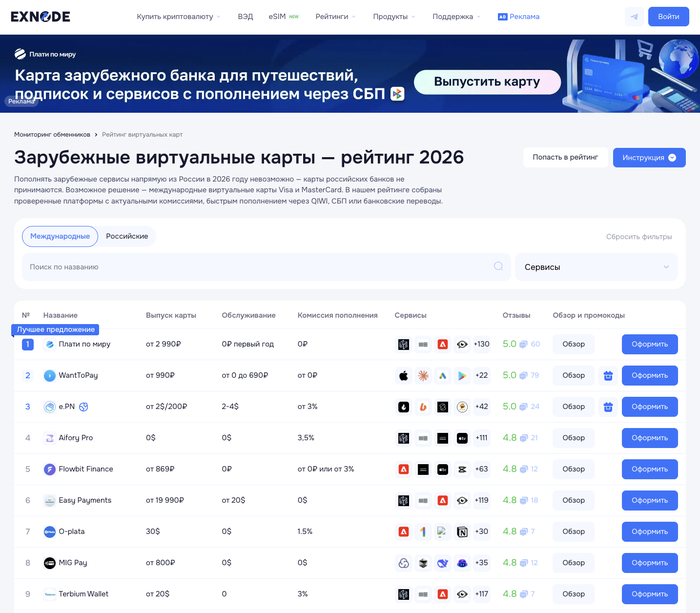Click the Aifory Pro name
This screenshot has width=700, height=613.
[x=76, y=438]
